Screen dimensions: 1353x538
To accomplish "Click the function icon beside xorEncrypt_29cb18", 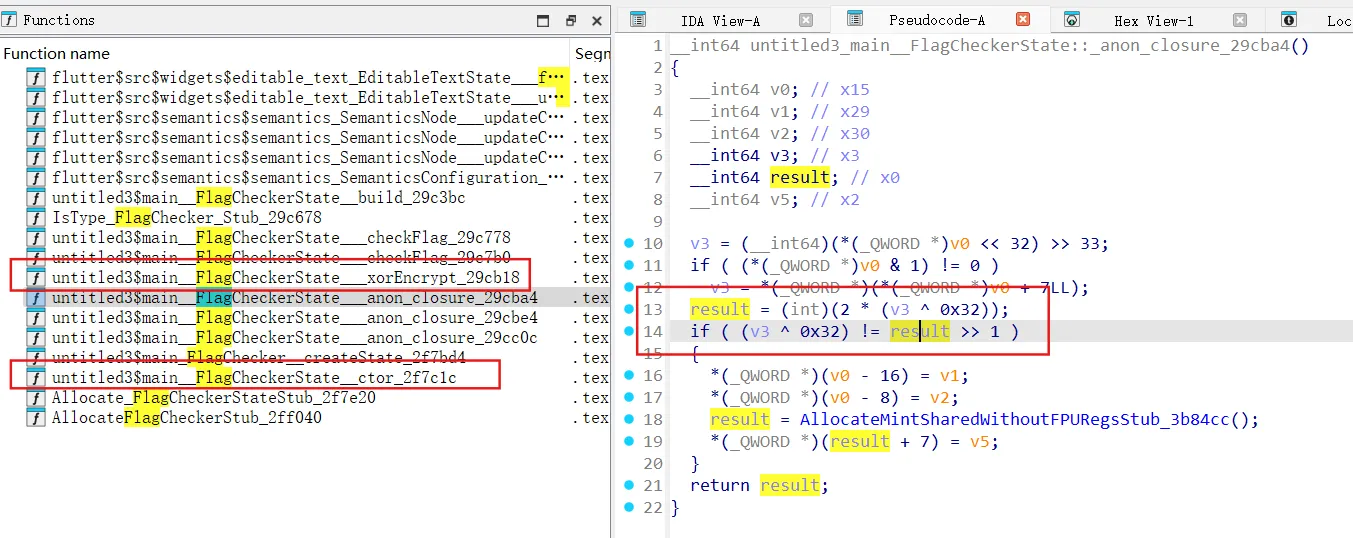I will click(36, 278).
